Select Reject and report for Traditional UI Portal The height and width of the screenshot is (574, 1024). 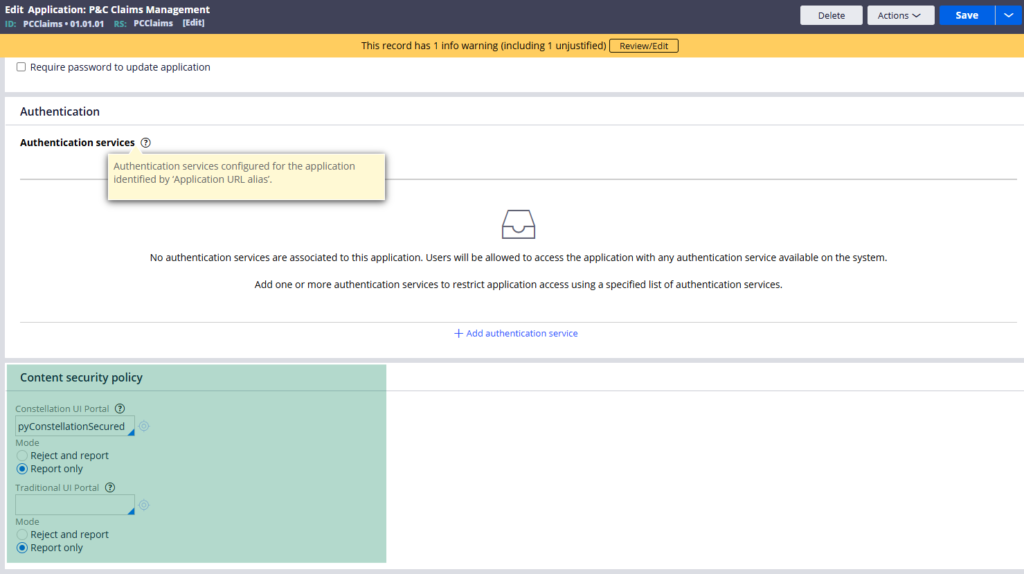[22, 535]
